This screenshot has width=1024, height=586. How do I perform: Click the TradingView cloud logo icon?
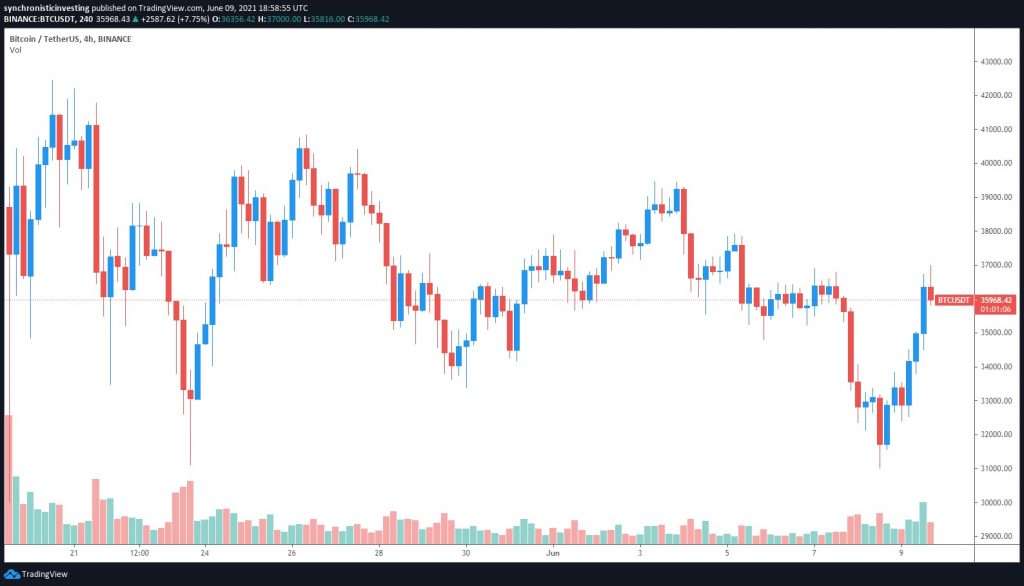coord(11,574)
